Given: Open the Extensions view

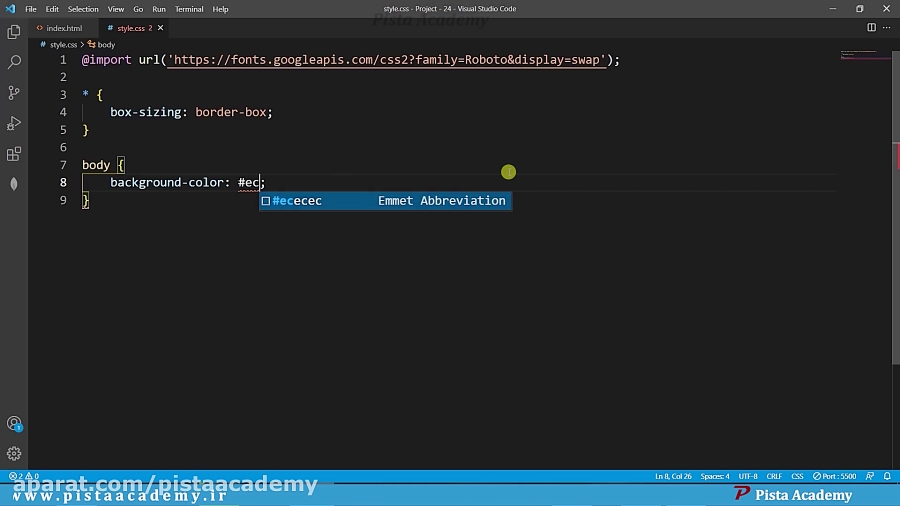Looking at the screenshot, I should click(14, 154).
